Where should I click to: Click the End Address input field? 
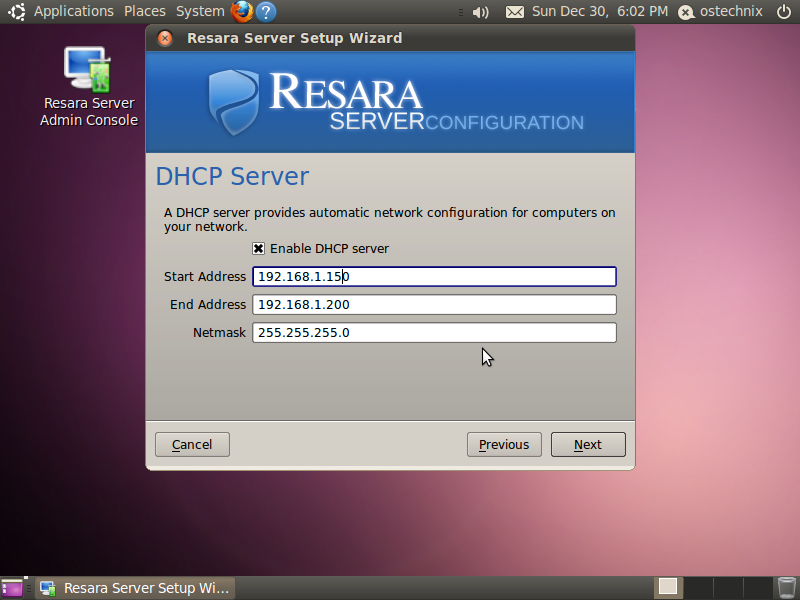(434, 305)
